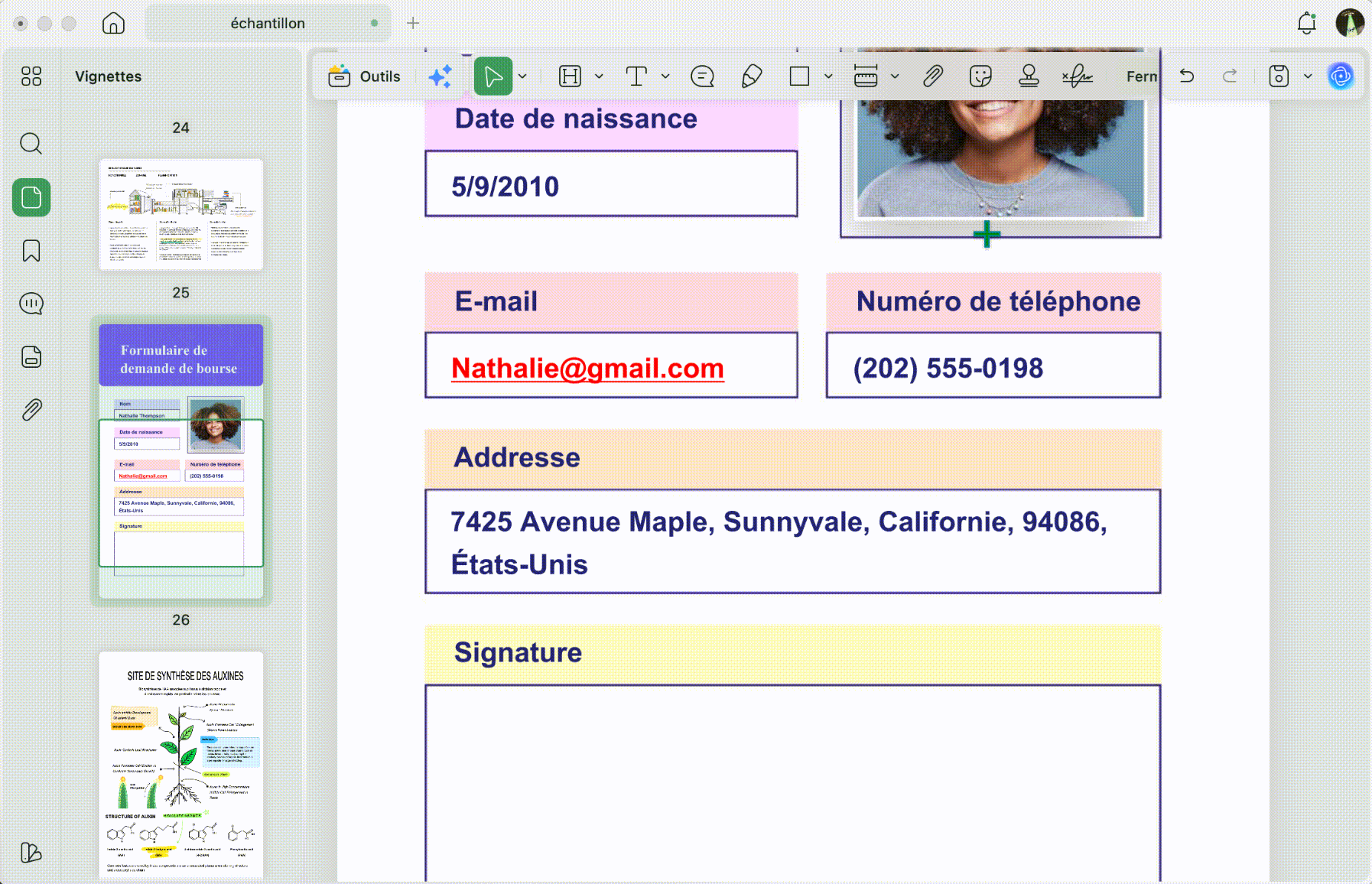1372x884 pixels.
Task: Open the attachments panel in sidebar
Action: (x=31, y=410)
